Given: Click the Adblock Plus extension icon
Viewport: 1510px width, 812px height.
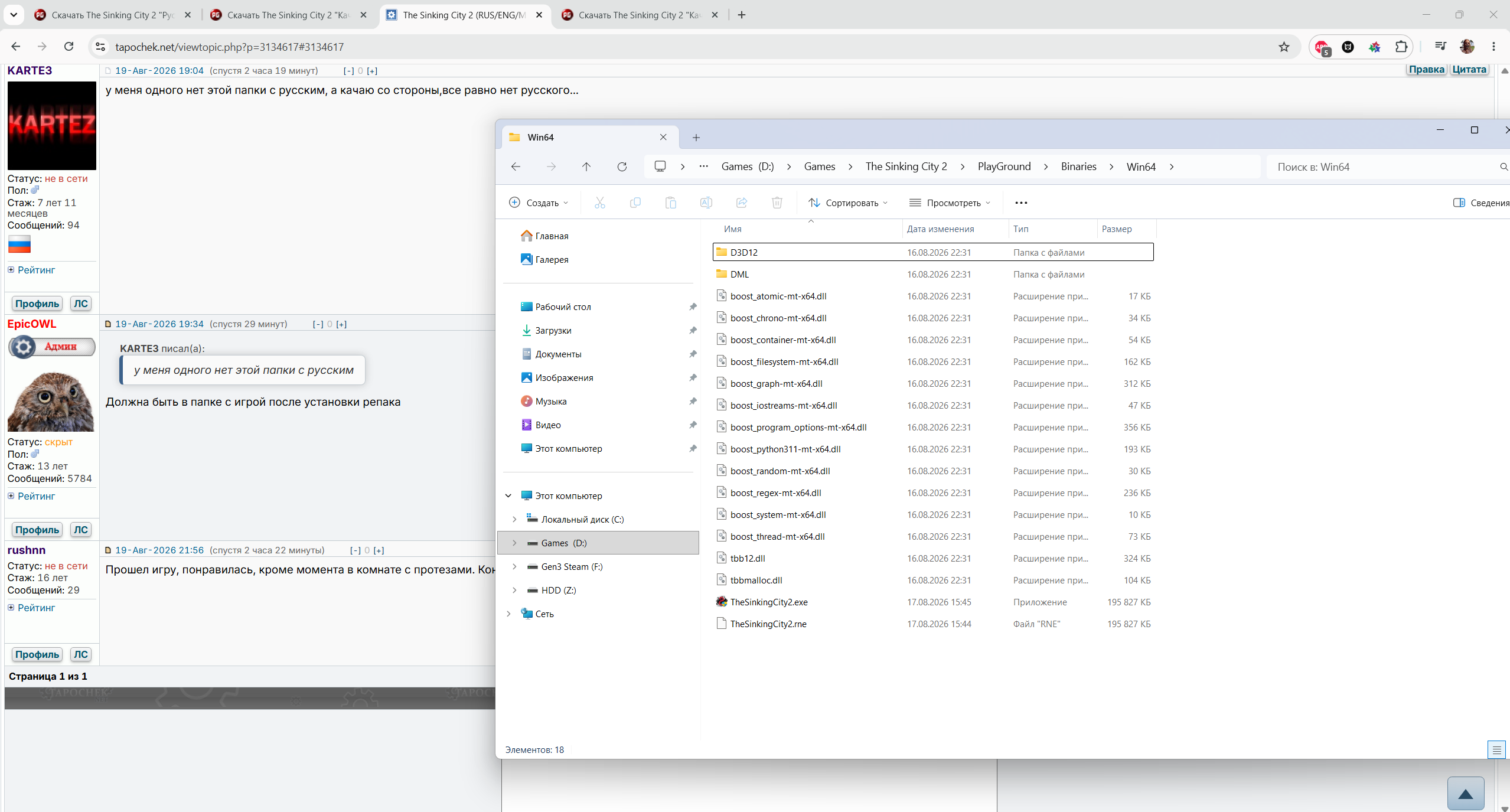Looking at the screenshot, I should [1322, 47].
